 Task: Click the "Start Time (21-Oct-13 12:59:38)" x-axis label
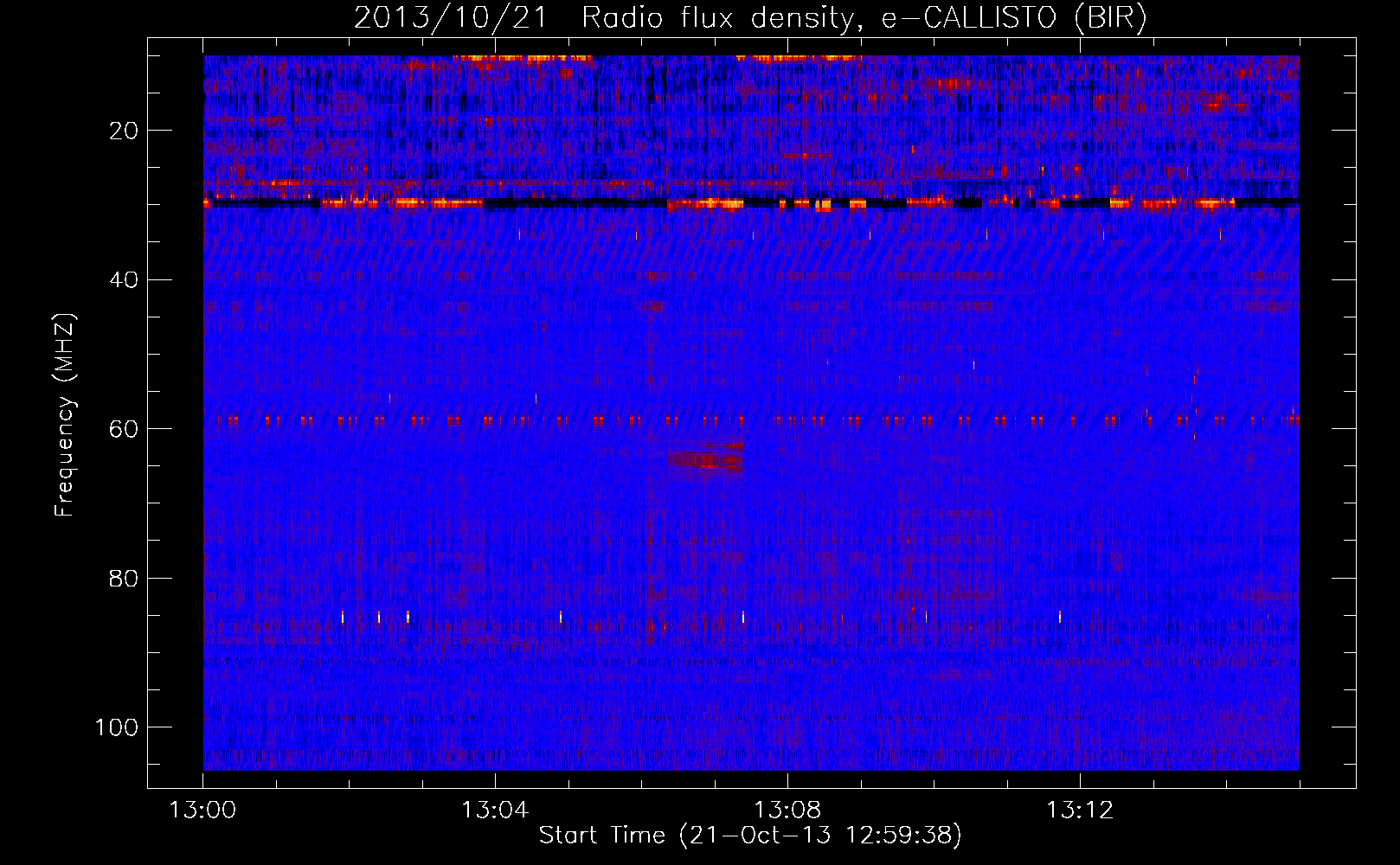(750, 836)
